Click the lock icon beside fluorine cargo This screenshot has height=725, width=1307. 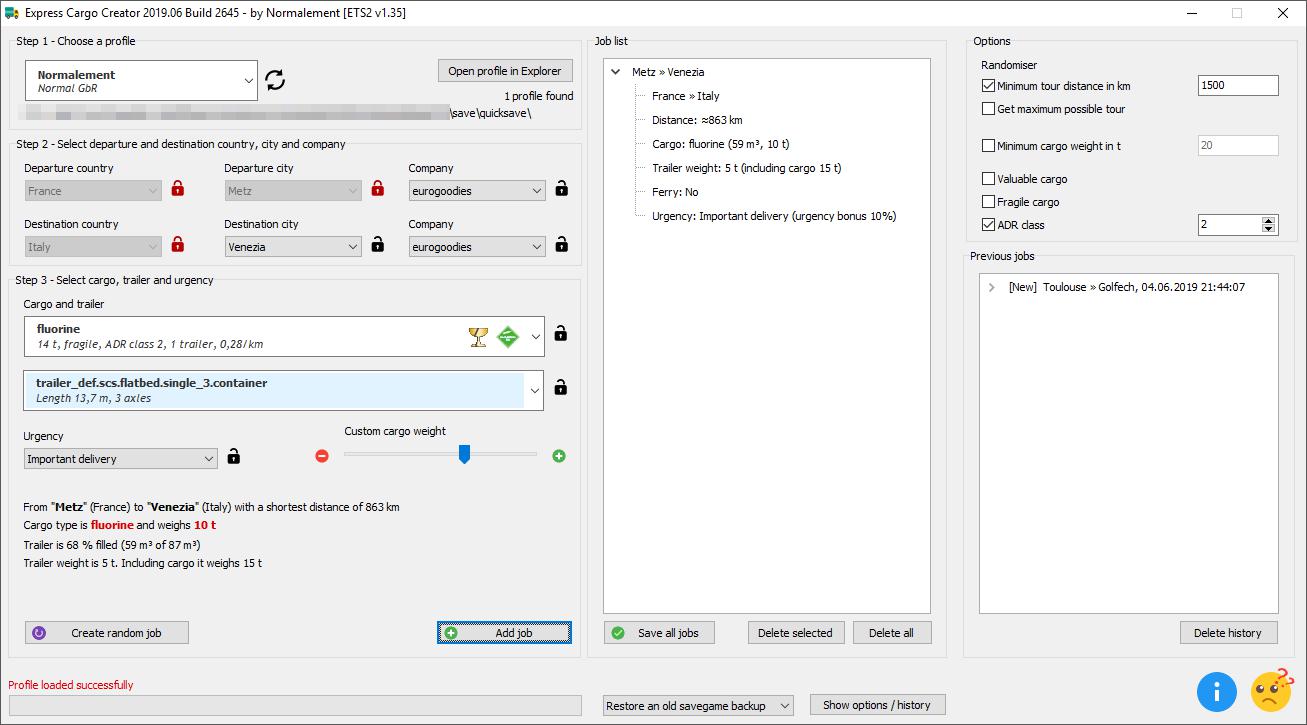[561, 334]
